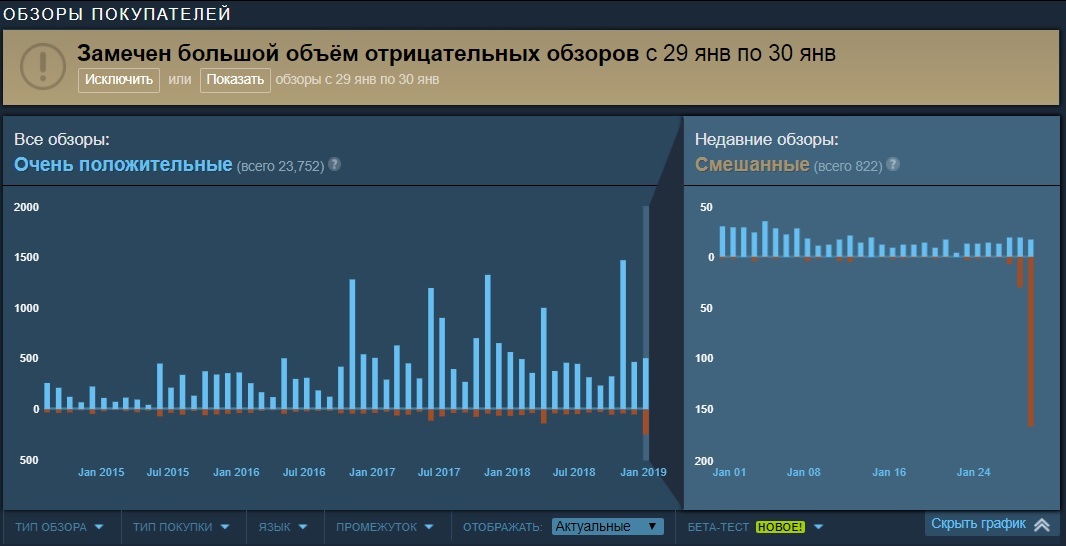This screenshot has height=546, width=1066.
Task: Click the first blue bar at Jan 01
Action: pyautogui.click(x=722, y=242)
